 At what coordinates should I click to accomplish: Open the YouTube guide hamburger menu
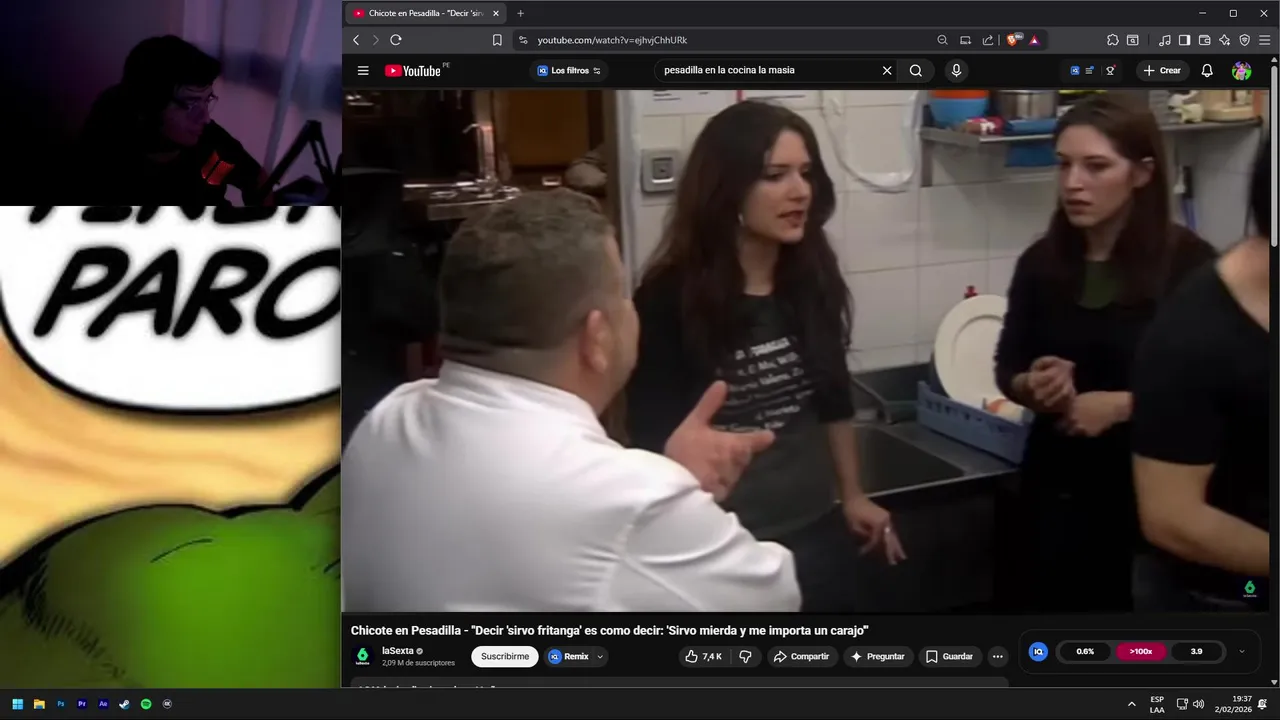pyautogui.click(x=363, y=70)
